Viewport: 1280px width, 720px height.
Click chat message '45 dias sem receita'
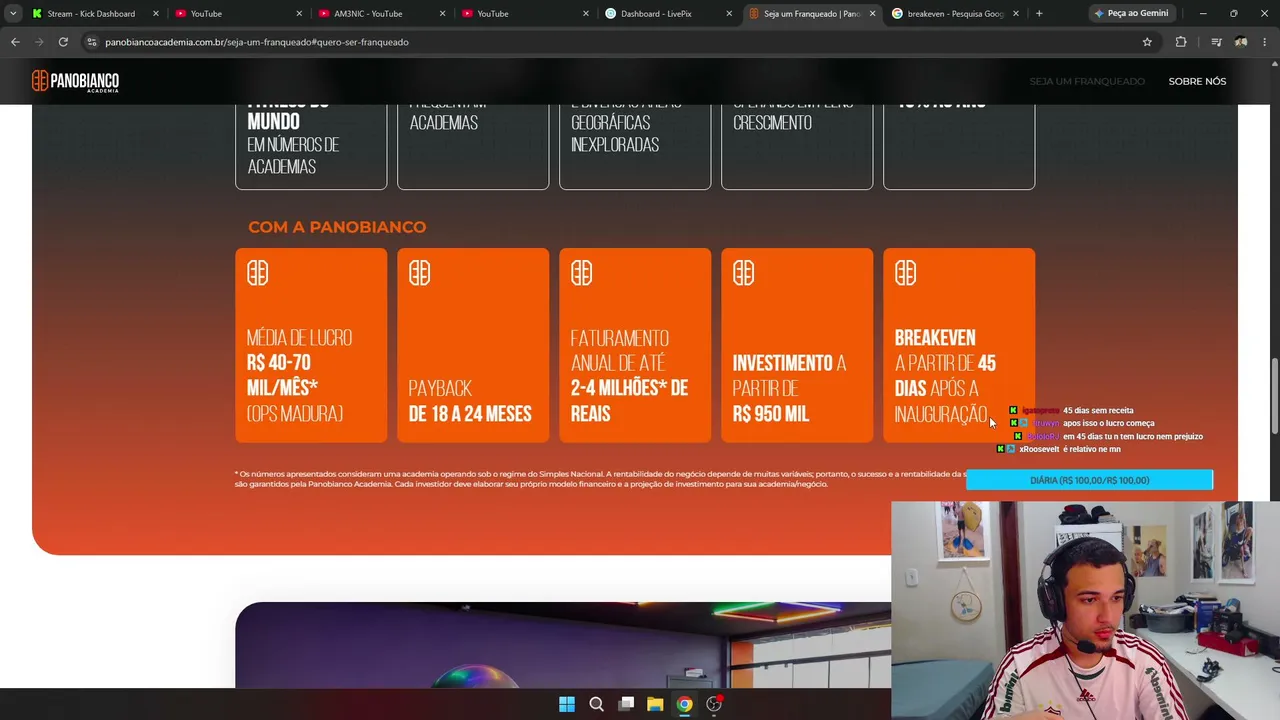coord(1098,410)
